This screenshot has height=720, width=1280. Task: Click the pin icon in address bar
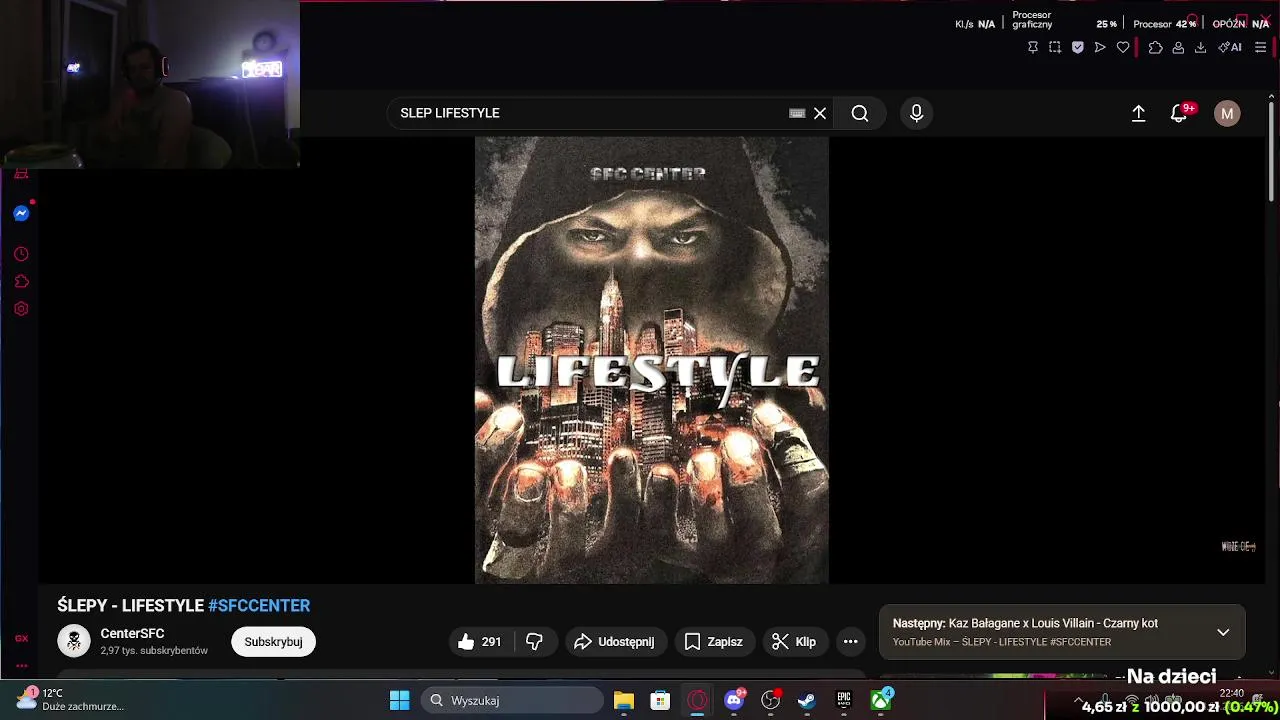[1033, 47]
